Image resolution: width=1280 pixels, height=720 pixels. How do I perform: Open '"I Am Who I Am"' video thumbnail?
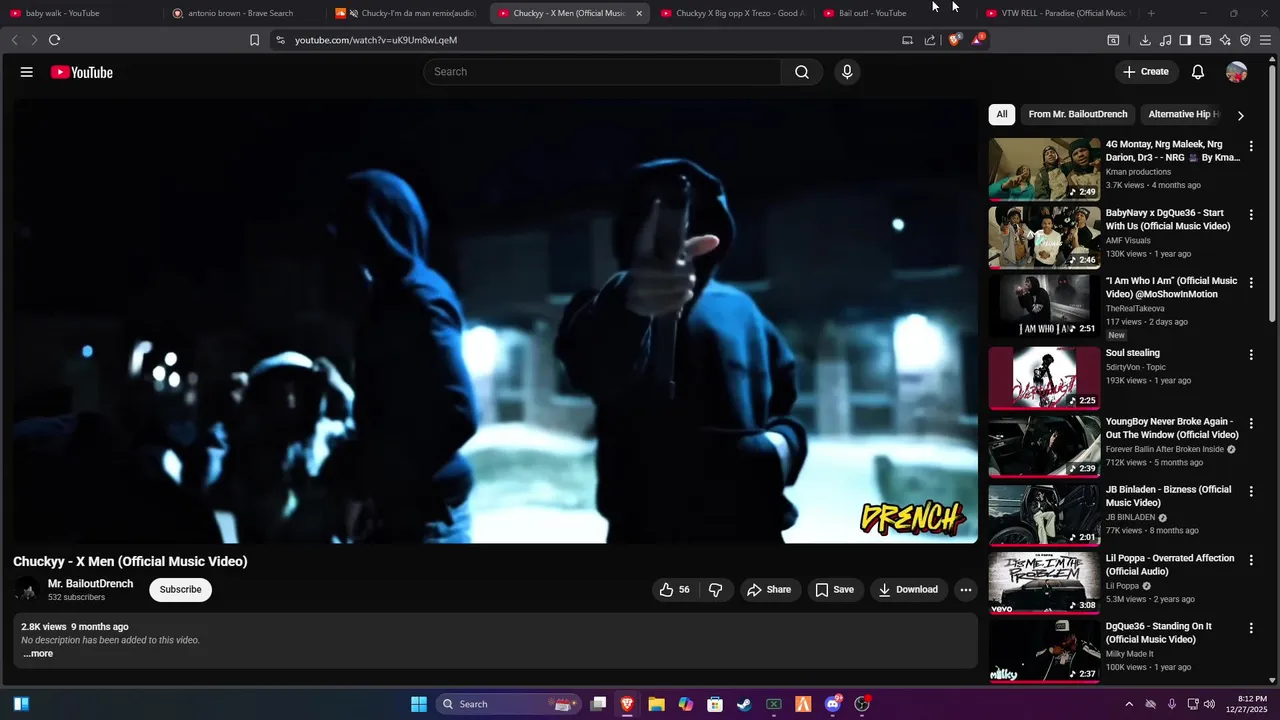point(1044,306)
